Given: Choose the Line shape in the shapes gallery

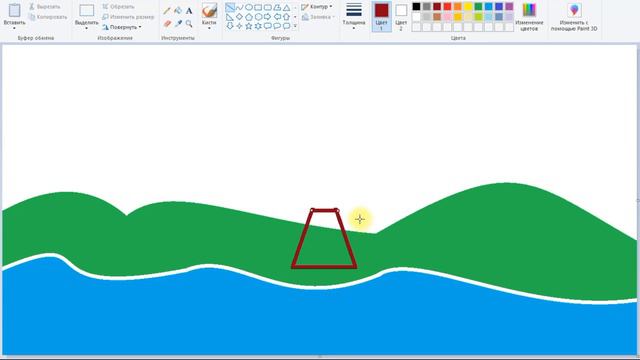Looking at the screenshot, I should click(x=230, y=7).
